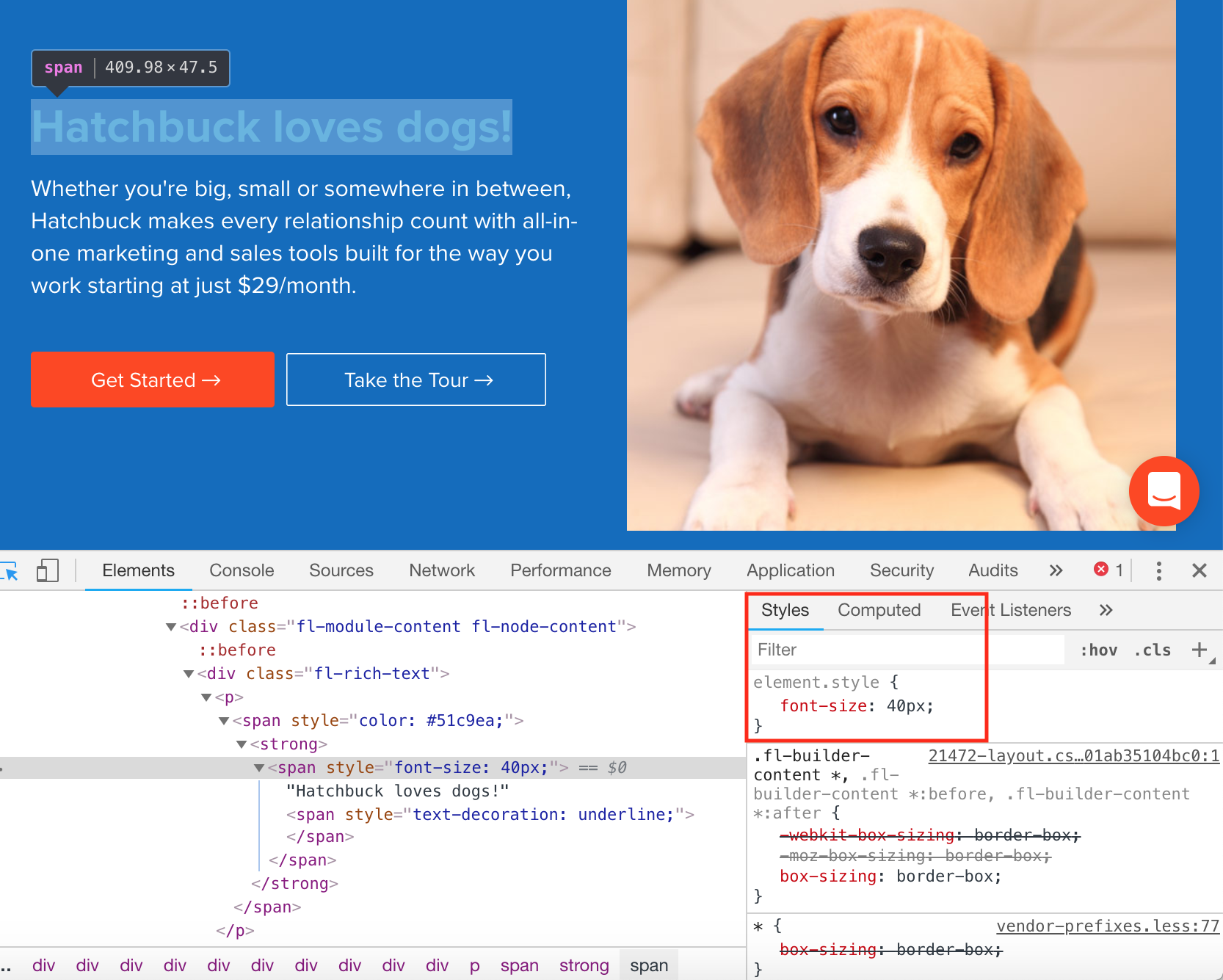1223x980 pixels.
Task: Click the element.style selector text
Action: coord(816,682)
